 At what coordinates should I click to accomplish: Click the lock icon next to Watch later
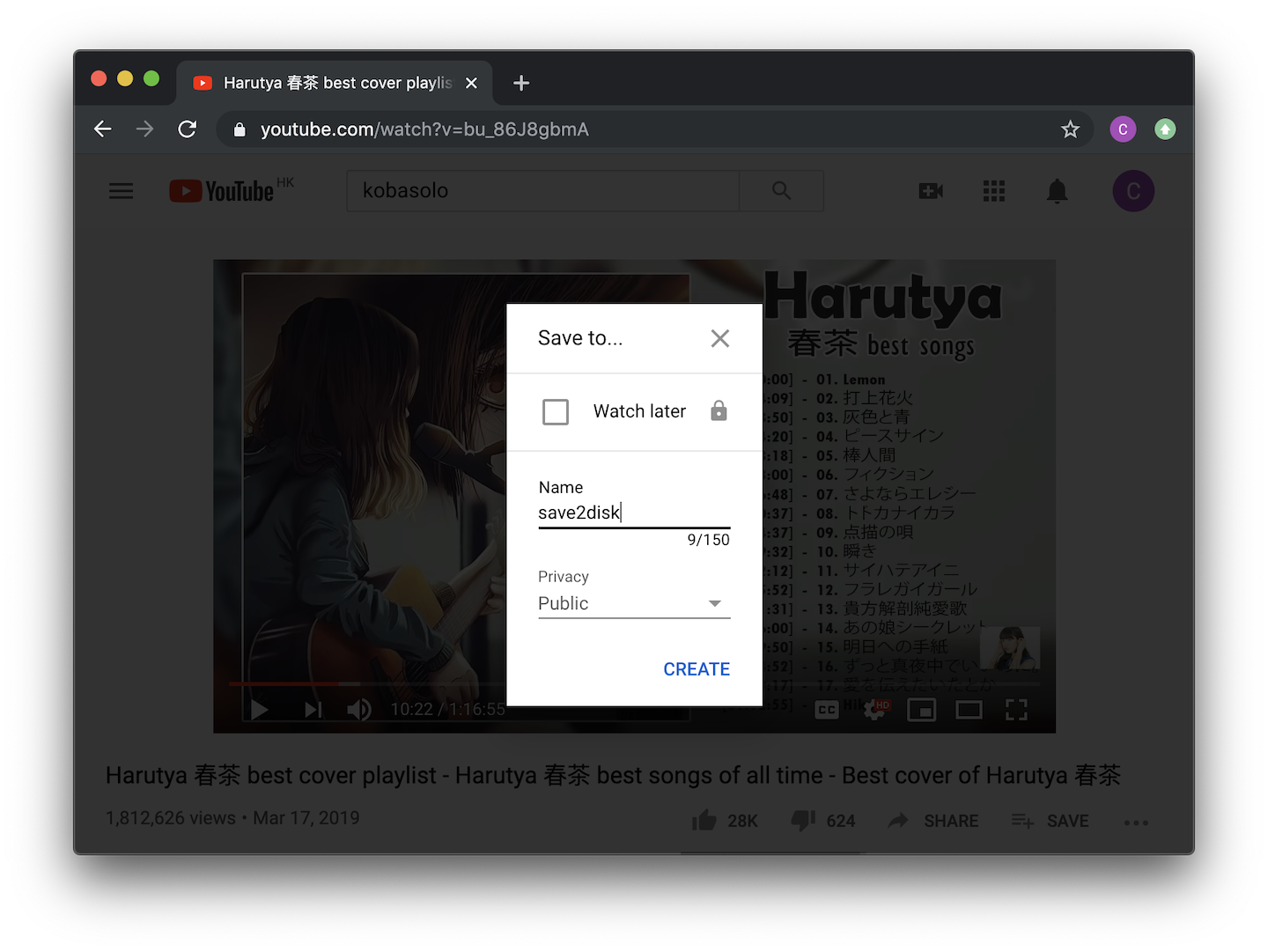click(x=719, y=410)
